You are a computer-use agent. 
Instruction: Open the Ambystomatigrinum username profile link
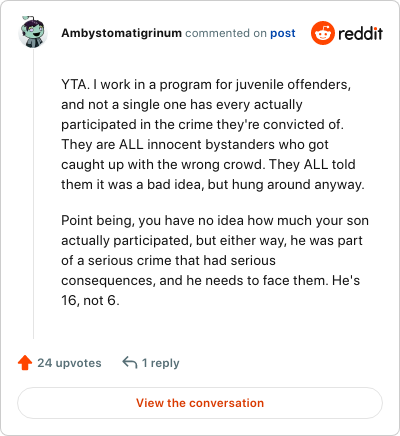121,33
